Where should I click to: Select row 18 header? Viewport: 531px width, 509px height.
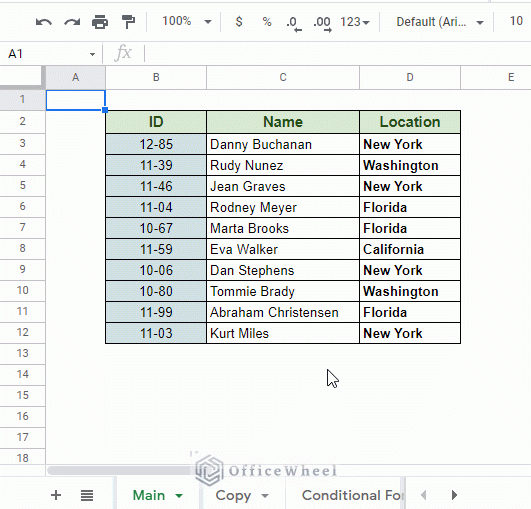pos(22,458)
